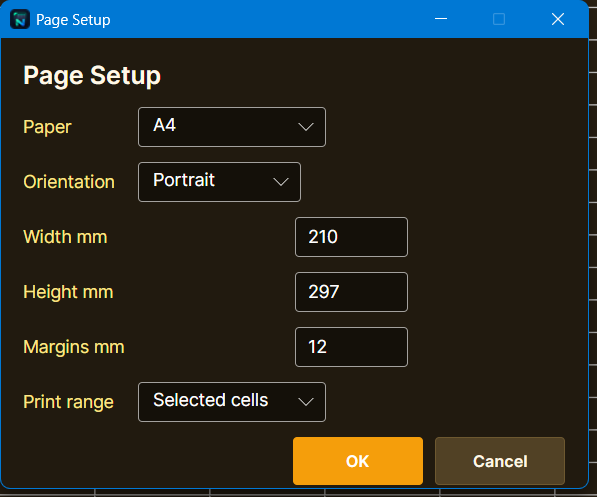Viewport: 597px width, 497px height.
Task: Click the large Page Setup heading
Action: click(x=92, y=76)
